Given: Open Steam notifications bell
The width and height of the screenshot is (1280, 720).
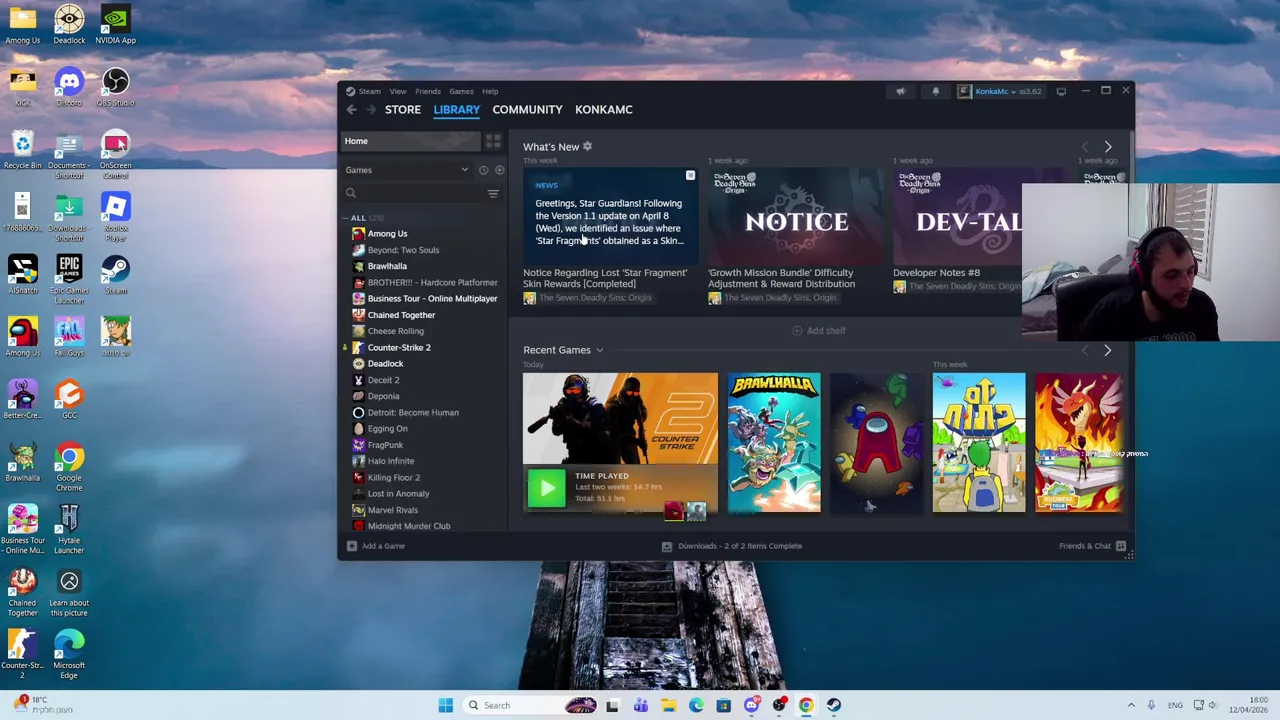Looking at the screenshot, I should 936,91.
